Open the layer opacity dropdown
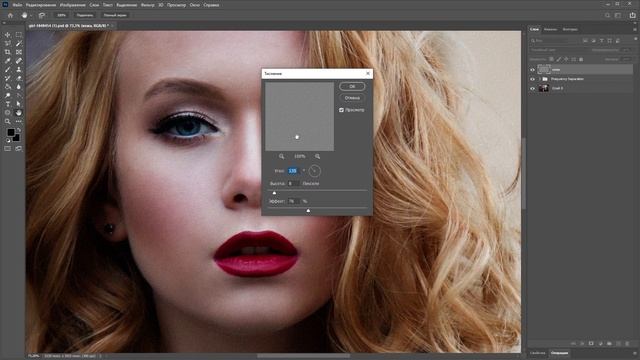 click(625, 50)
